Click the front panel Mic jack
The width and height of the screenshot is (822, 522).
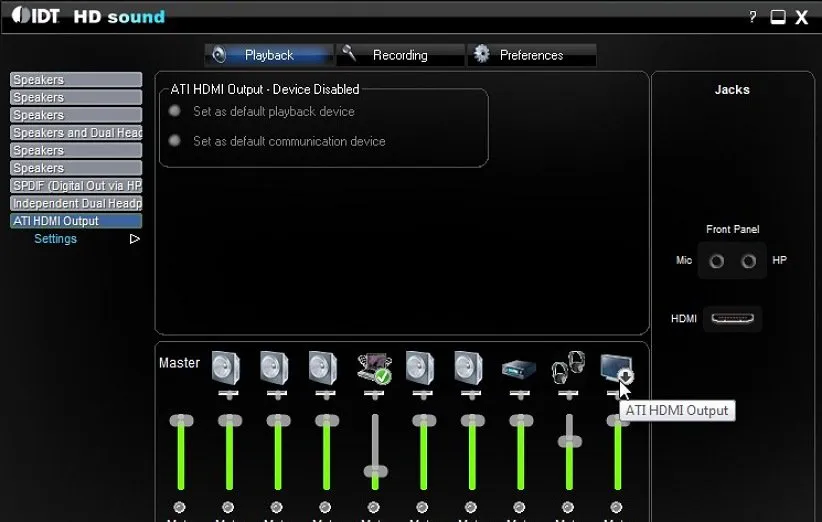coord(716,261)
